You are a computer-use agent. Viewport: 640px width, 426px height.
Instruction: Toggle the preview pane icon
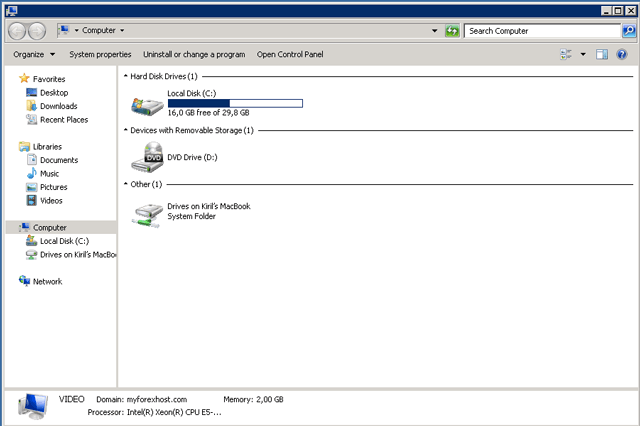(x=602, y=54)
